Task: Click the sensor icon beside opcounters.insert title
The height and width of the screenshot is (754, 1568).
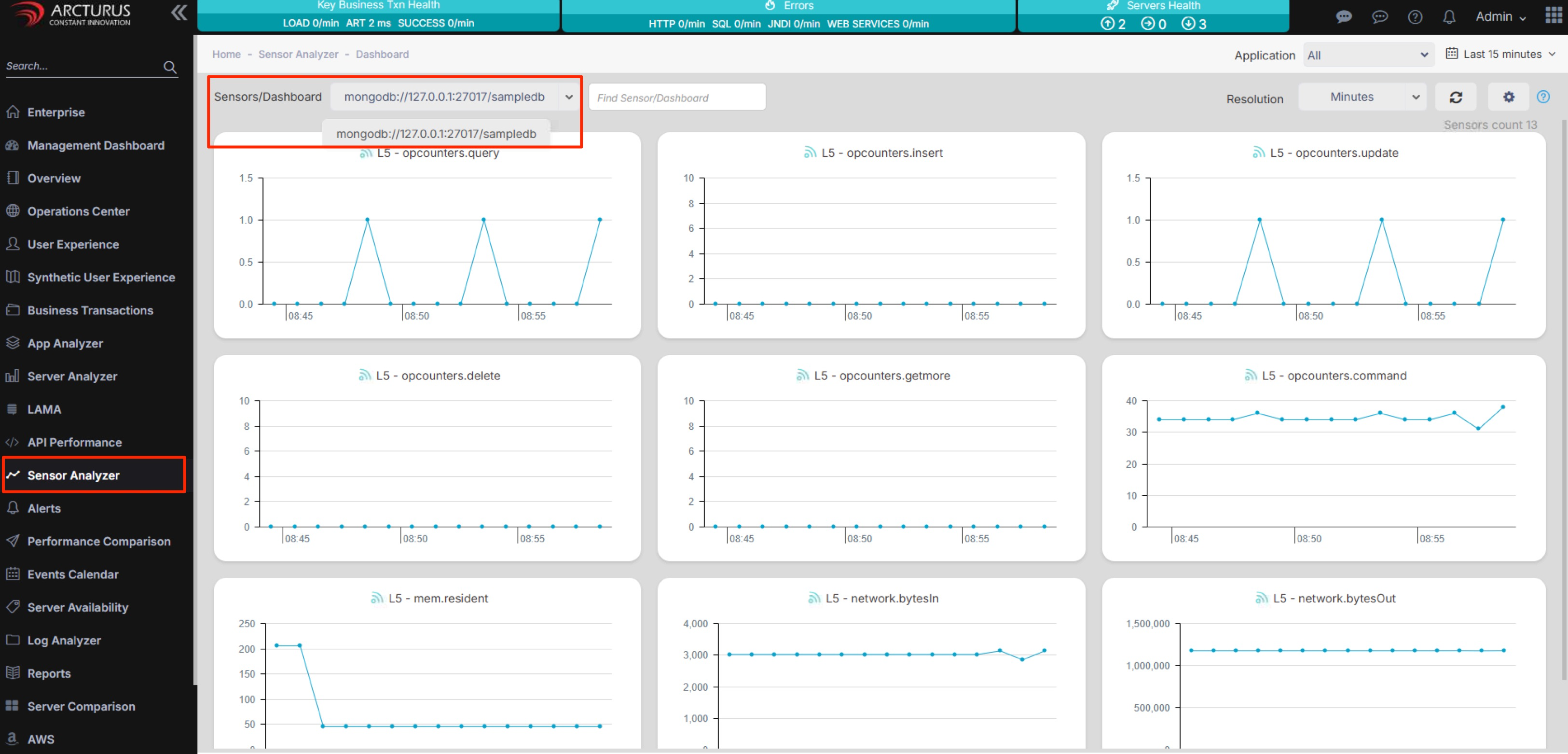Action: pyautogui.click(x=810, y=152)
